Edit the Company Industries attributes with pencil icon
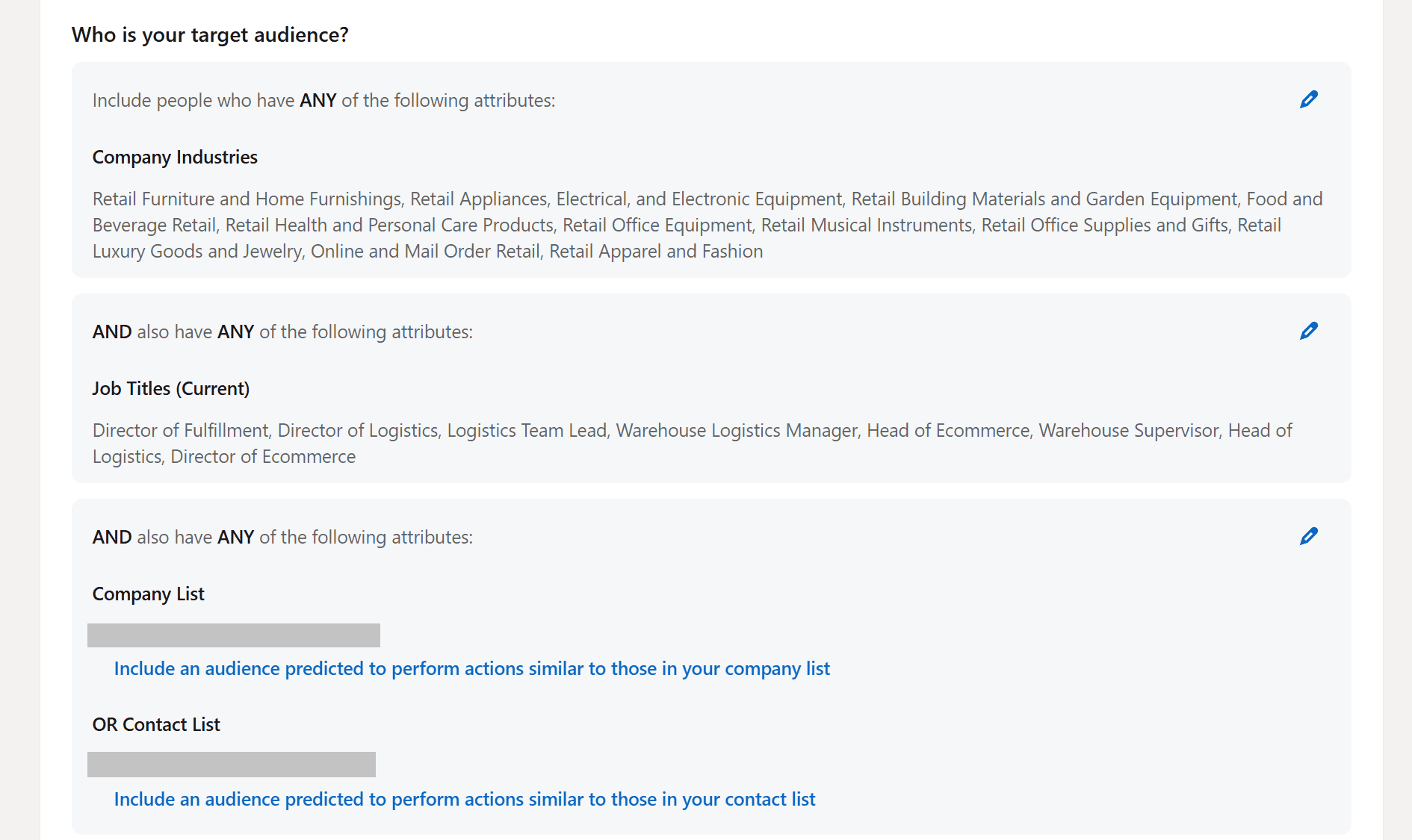 (x=1309, y=99)
